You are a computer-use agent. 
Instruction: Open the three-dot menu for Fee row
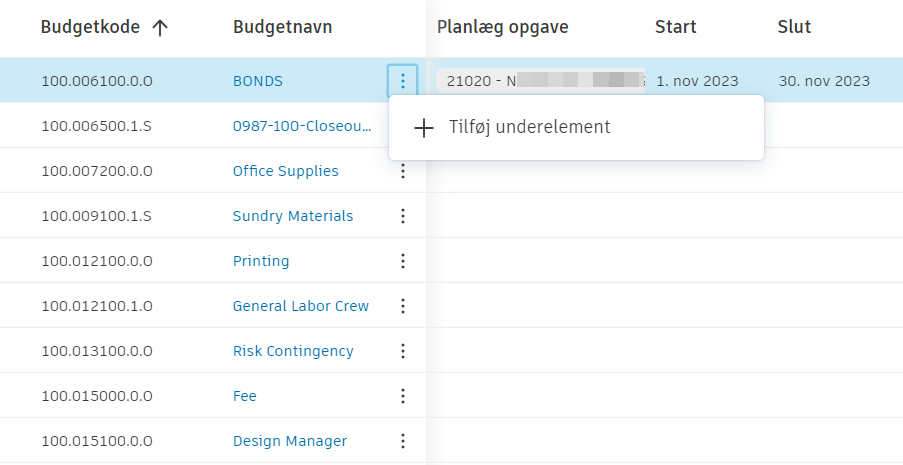403,396
